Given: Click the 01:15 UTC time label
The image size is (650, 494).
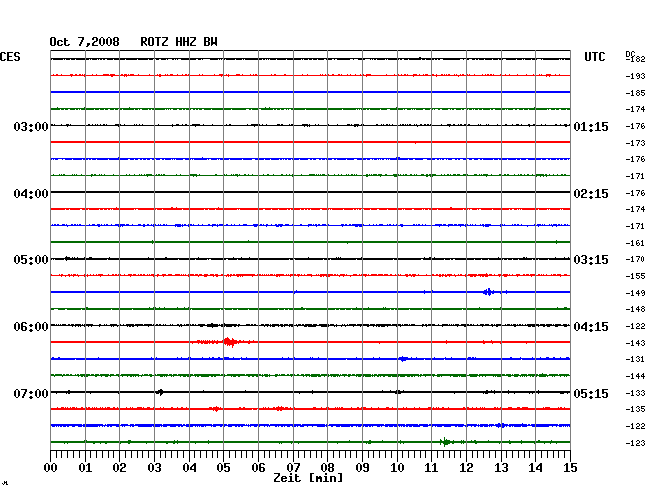Looking at the screenshot, I should tap(591, 126).
